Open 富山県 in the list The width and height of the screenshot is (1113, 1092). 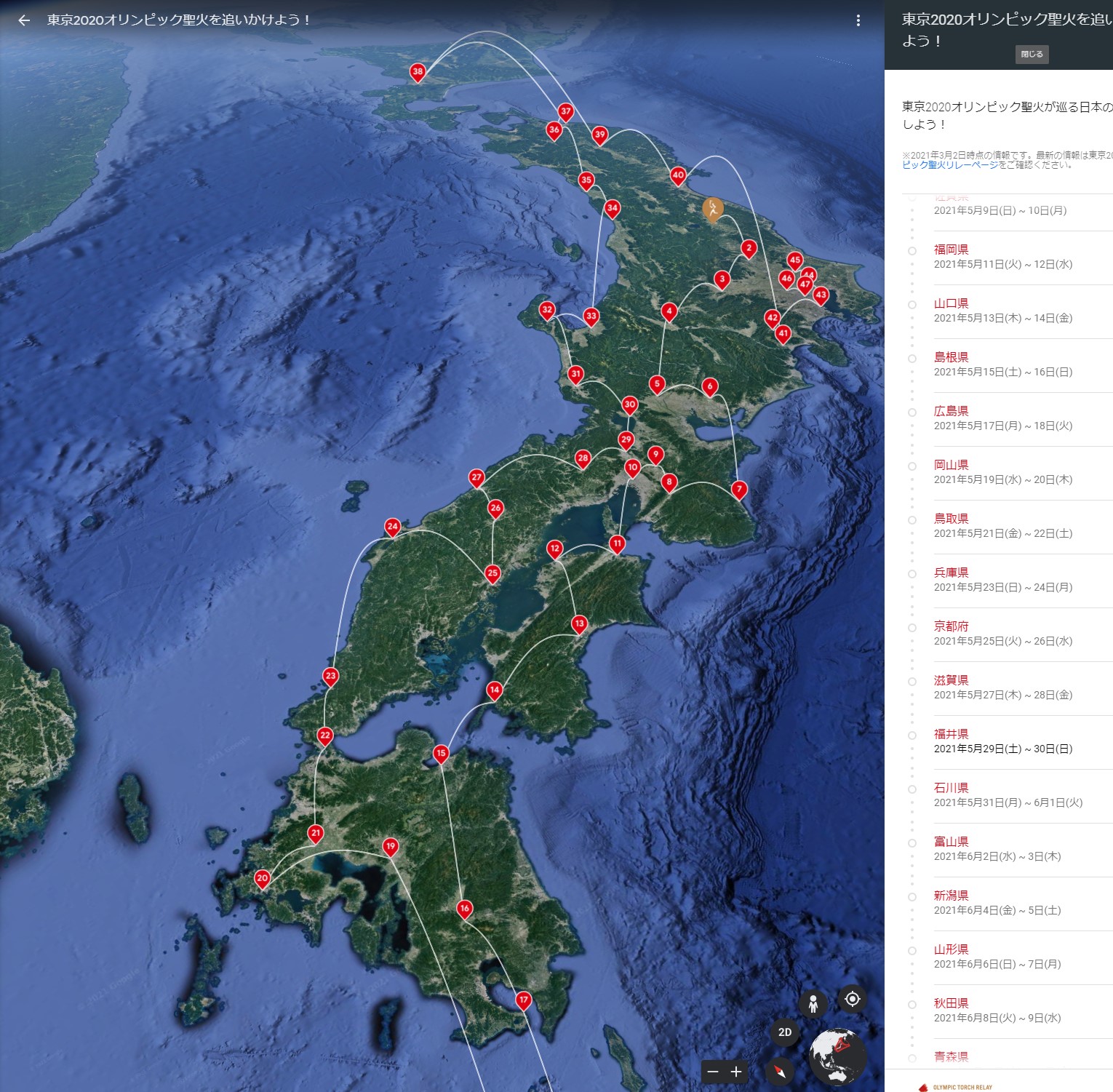(952, 842)
